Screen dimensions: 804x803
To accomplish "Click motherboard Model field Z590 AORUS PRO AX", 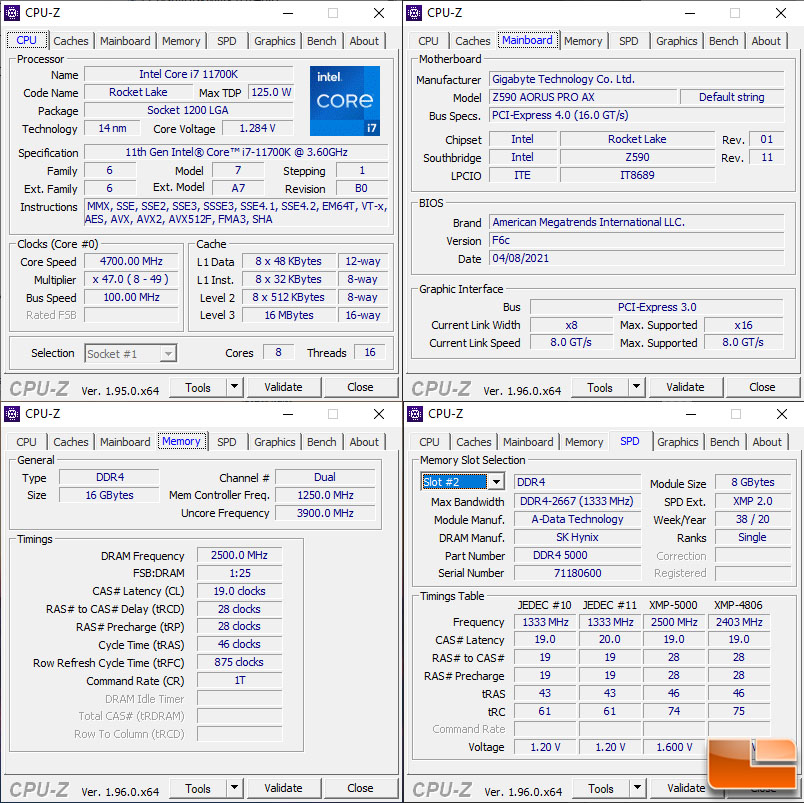I will pyautogui.click(x=583, y=97).
